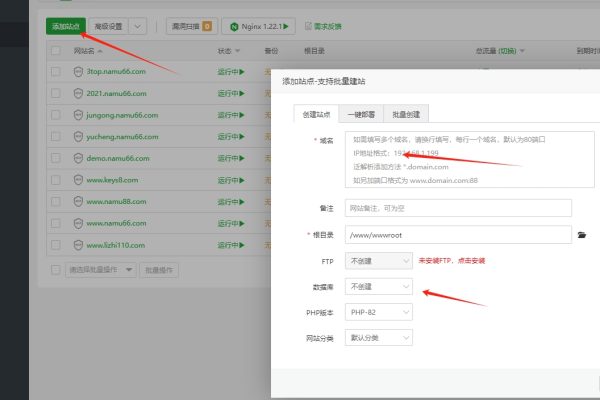The height and width of the screenshot is (400, 600).
Task: Toggle 运行中 status for demo.namu66.com
Action: click(x=231, y=158)
